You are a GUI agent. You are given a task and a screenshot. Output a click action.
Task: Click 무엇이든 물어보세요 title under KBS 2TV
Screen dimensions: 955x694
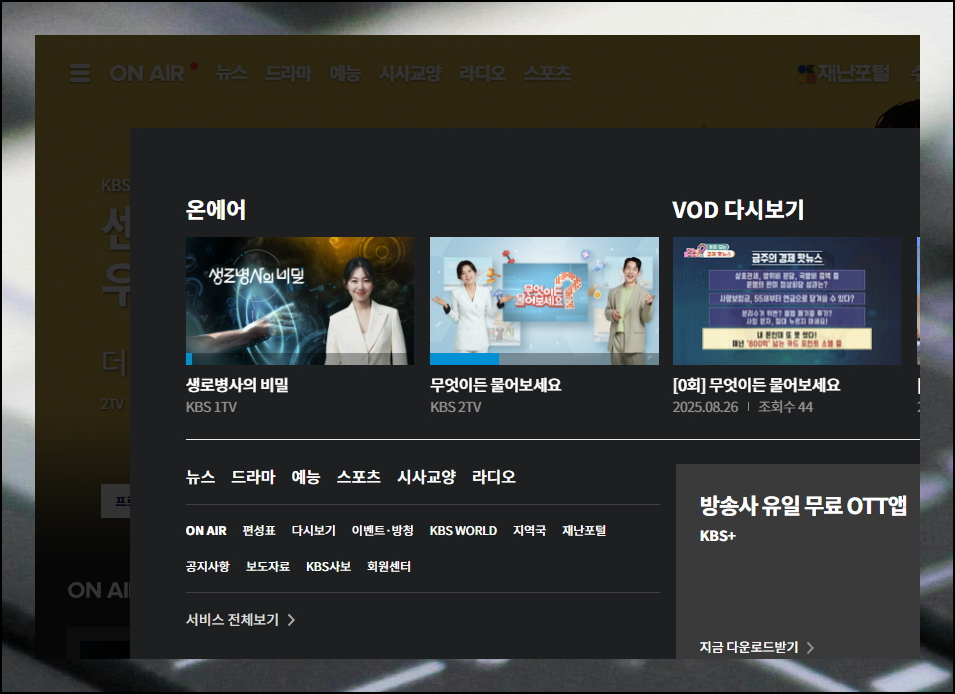click(x=496, y=385)
